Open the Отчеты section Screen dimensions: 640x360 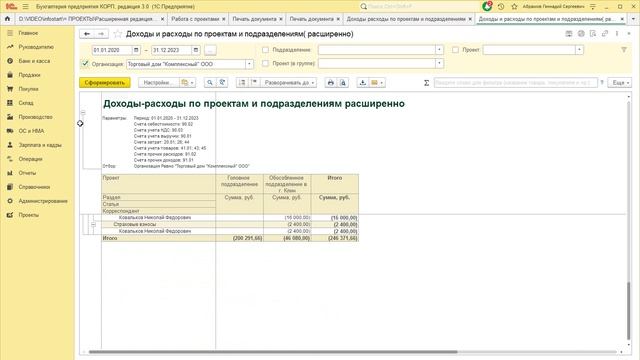coord(27,173)
